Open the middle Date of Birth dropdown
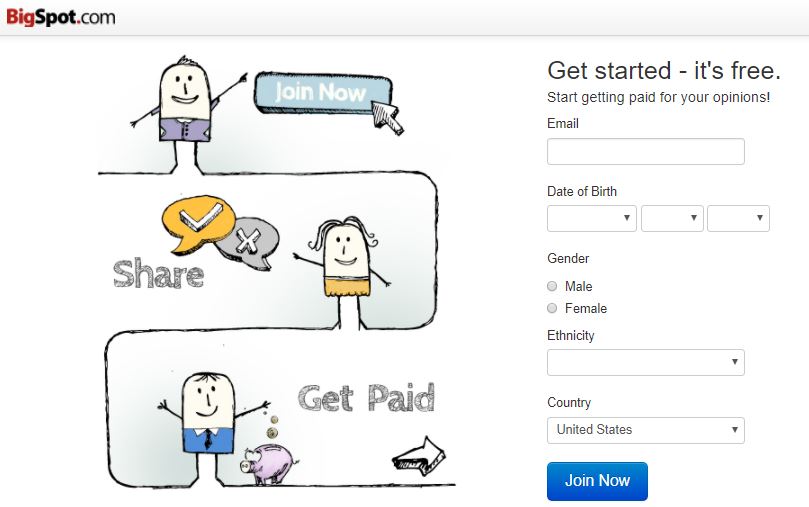 672,218
